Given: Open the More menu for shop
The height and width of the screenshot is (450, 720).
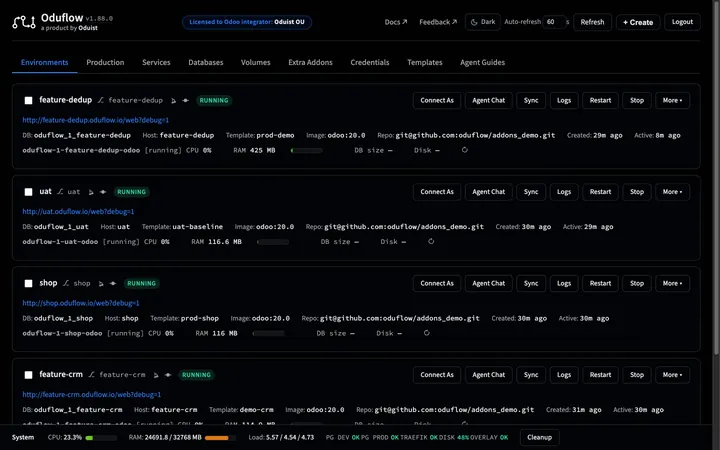Looking at the screenshot, I should [x=672, y=283].
